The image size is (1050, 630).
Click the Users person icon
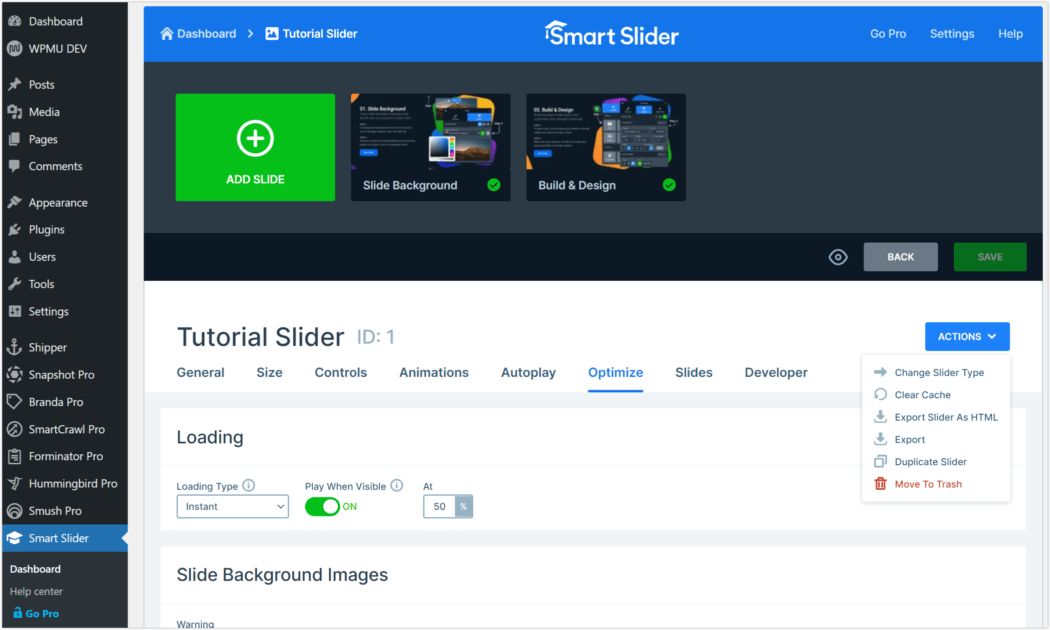[15, 256]
